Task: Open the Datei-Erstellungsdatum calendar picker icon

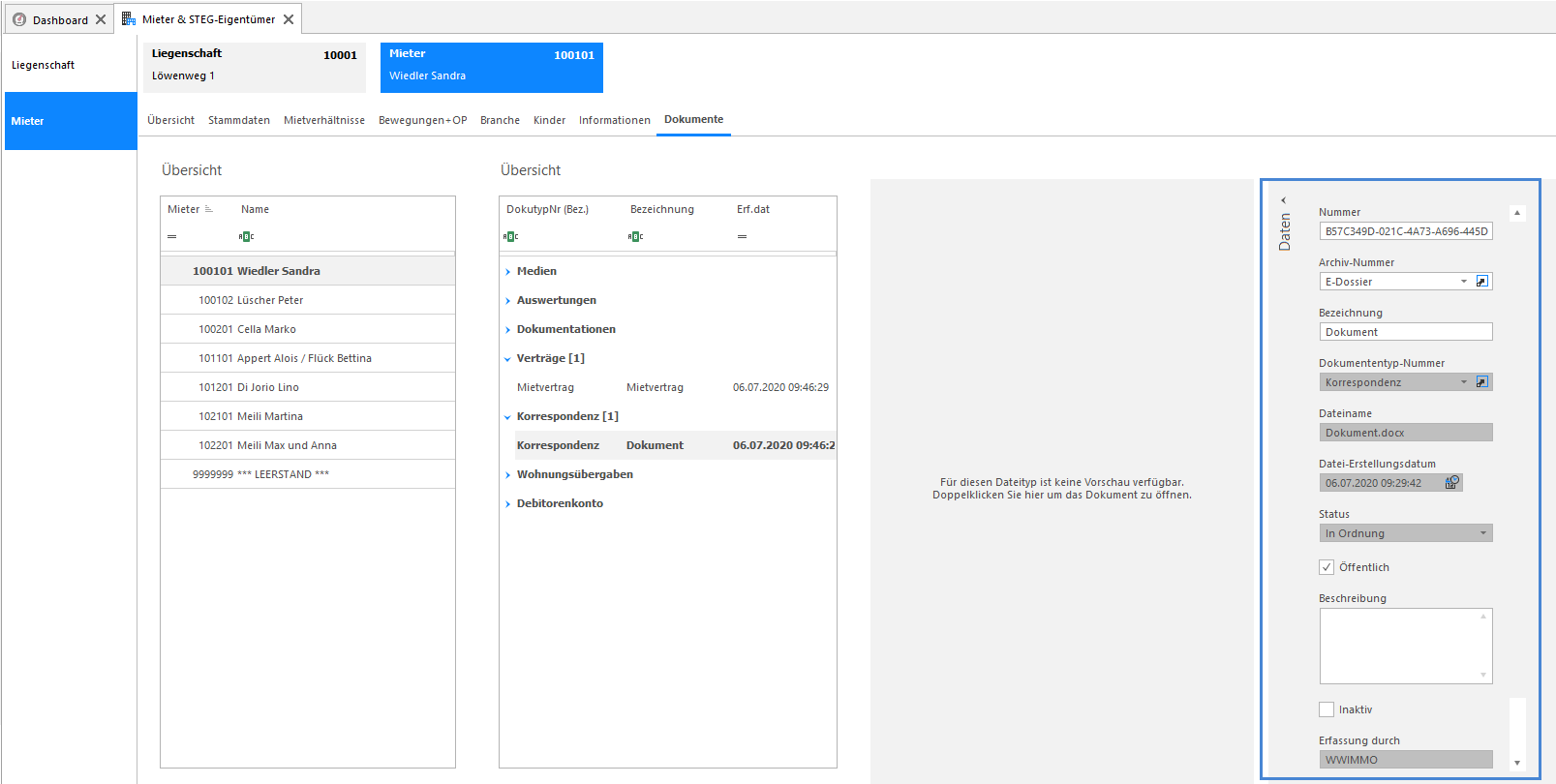Action: click(x=1452, y=482)
